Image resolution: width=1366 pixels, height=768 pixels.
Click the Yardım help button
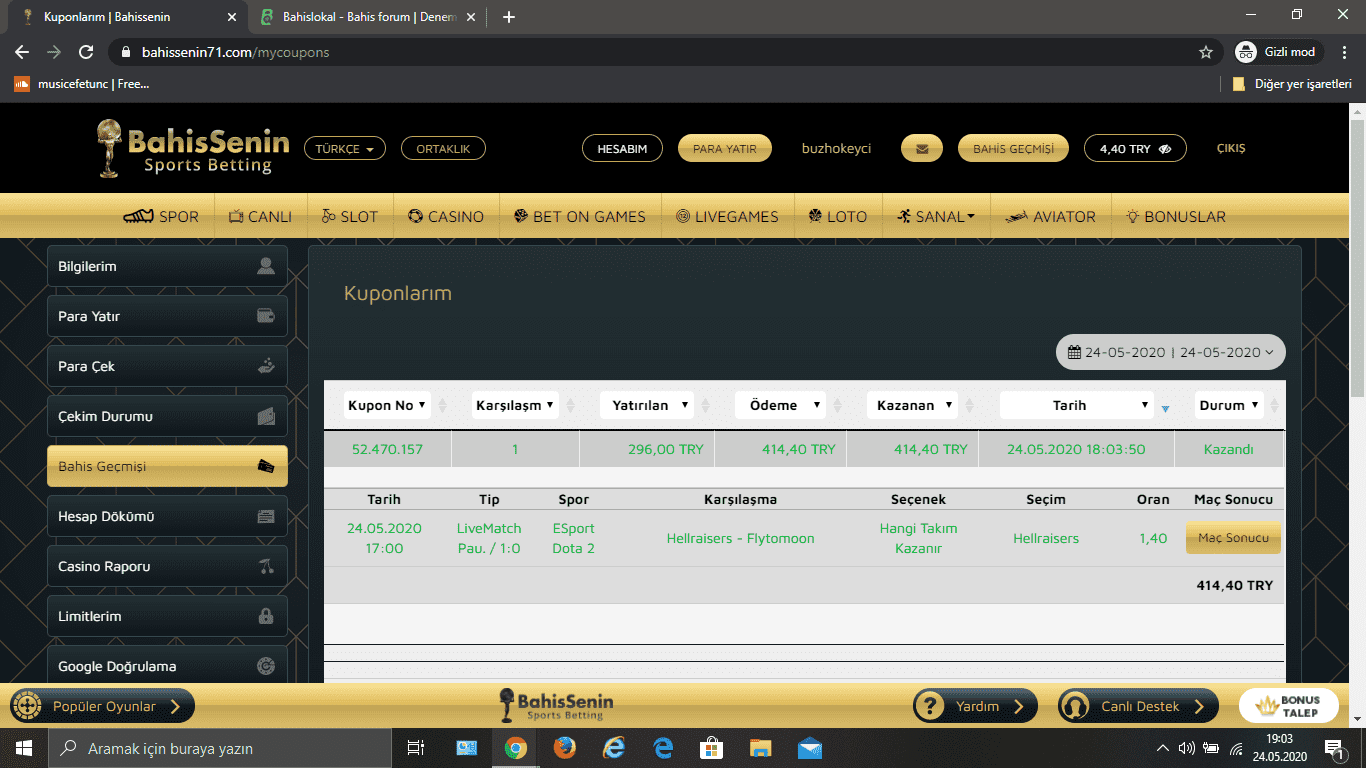[x=975, y=706]
